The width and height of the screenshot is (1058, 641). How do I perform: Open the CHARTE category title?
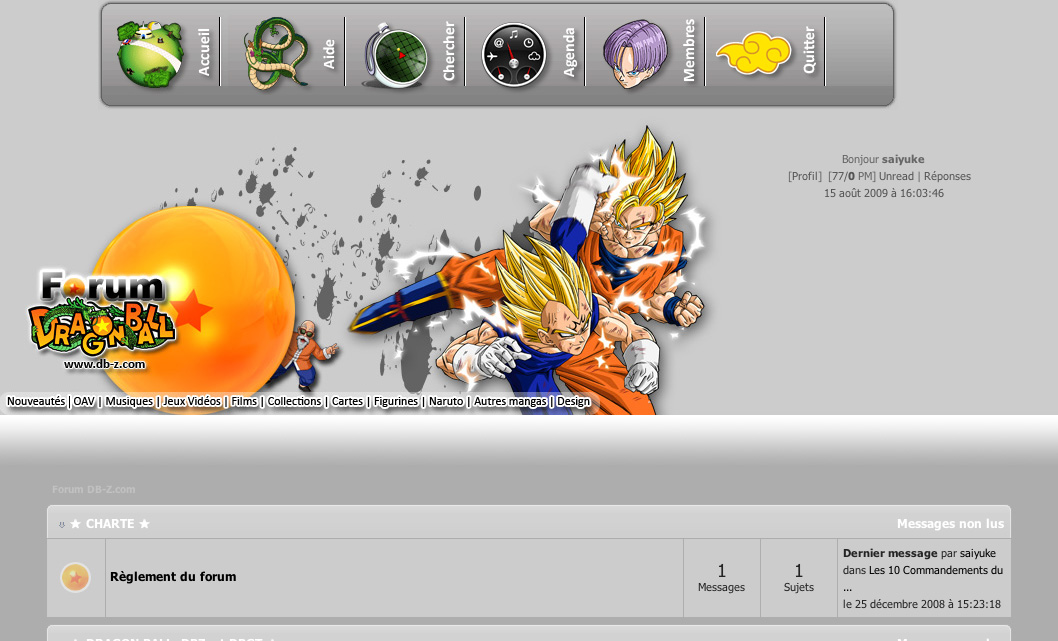tap(110, 524)
